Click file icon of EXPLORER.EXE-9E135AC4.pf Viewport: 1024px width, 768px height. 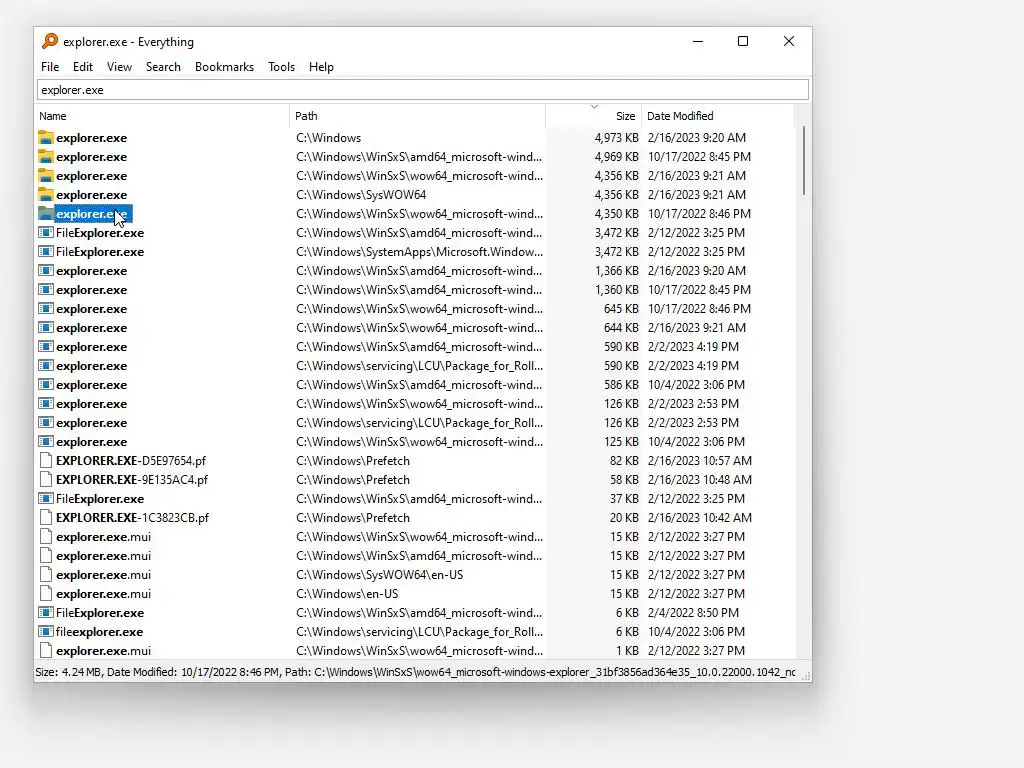46,479
